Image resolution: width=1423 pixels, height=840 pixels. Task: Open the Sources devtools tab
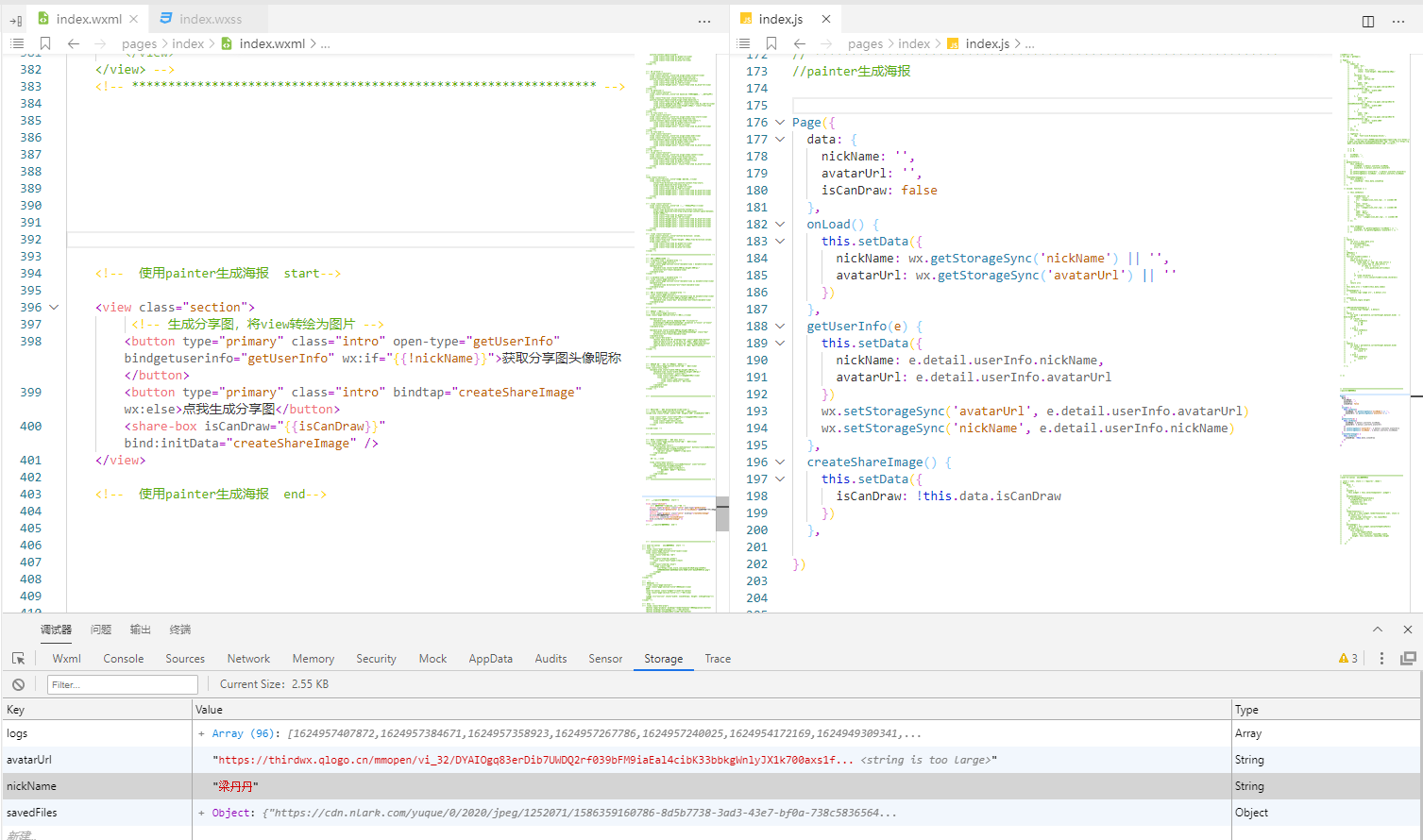[x=185, y=659]
